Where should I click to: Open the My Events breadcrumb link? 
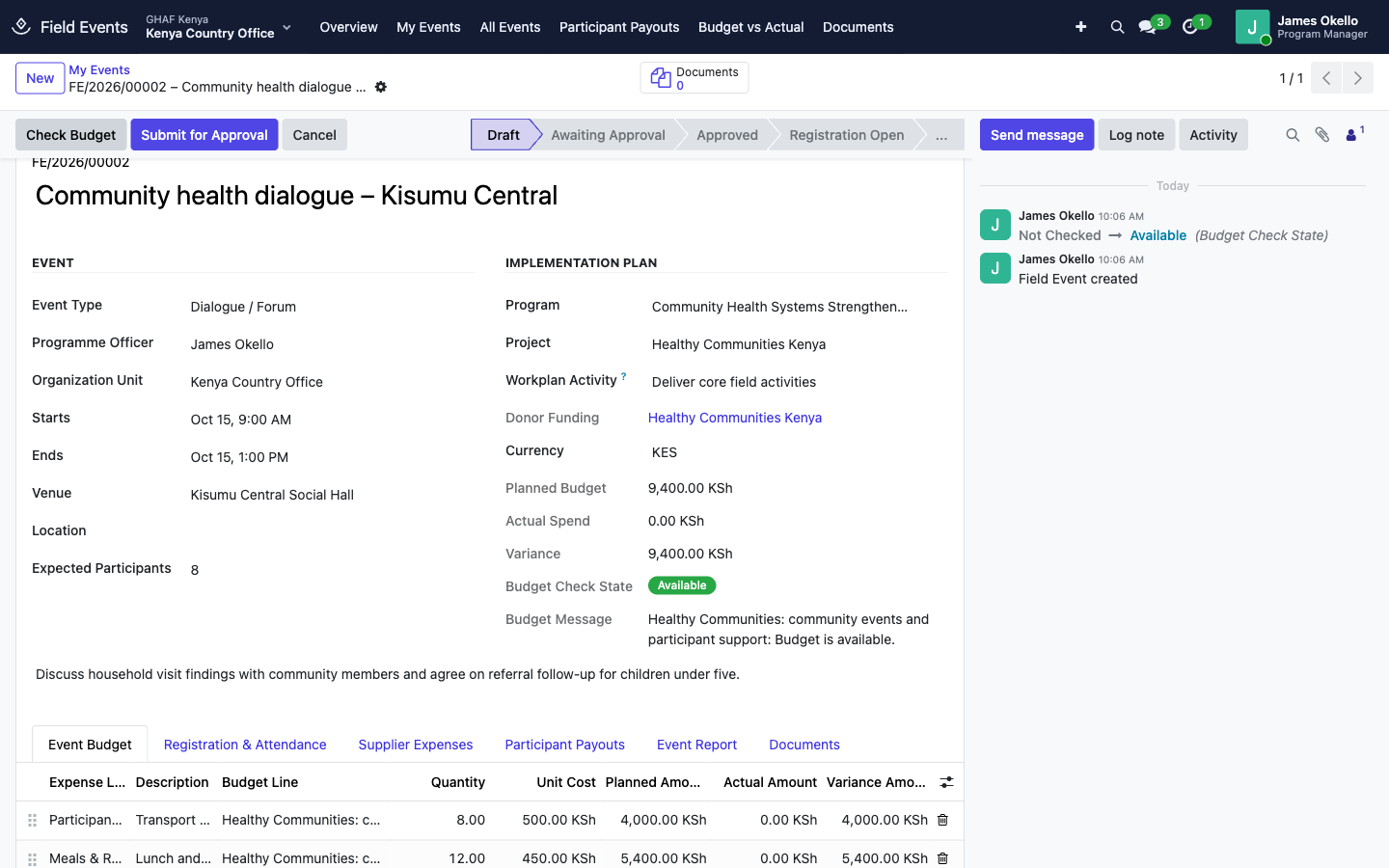(99, 70)
